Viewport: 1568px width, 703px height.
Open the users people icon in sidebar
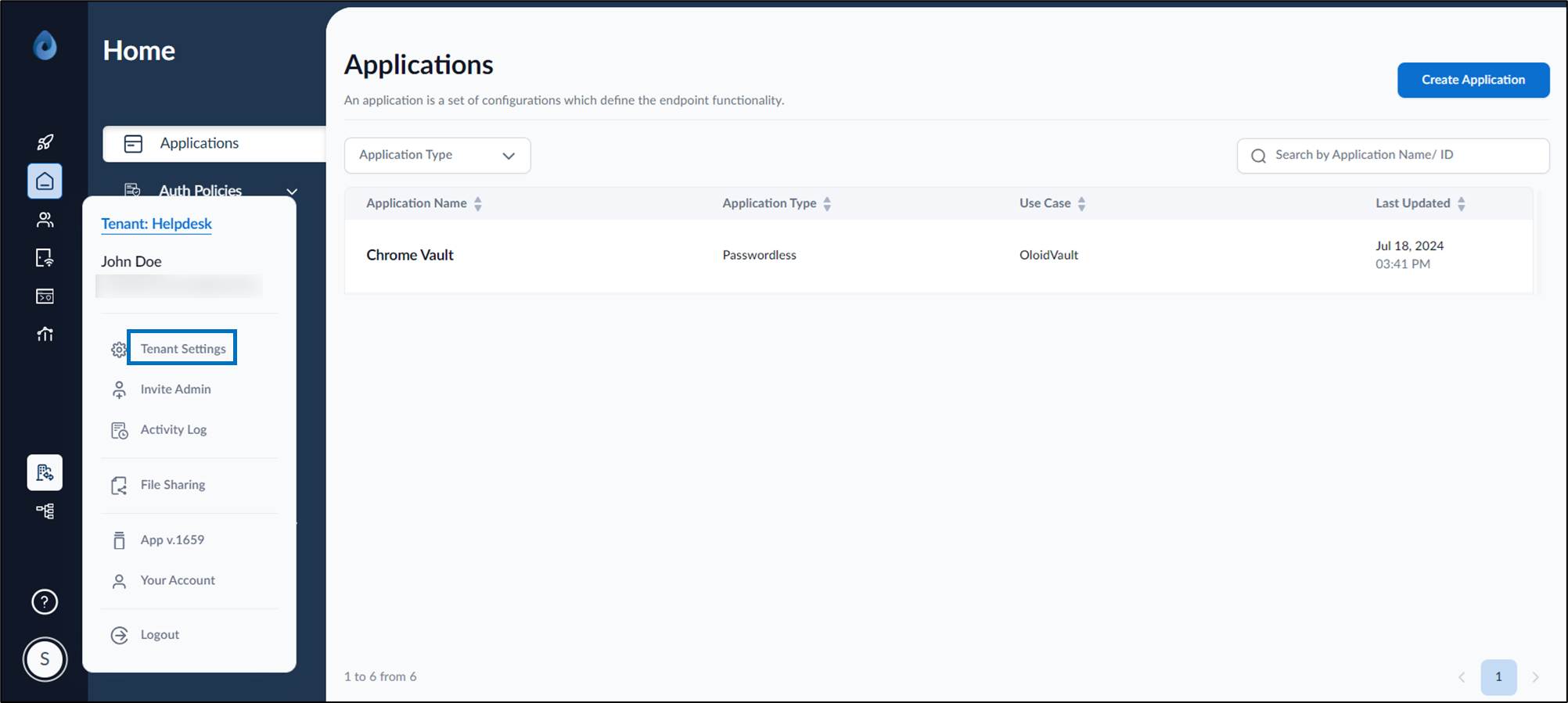pyautogui.click(x=45, y=220)
